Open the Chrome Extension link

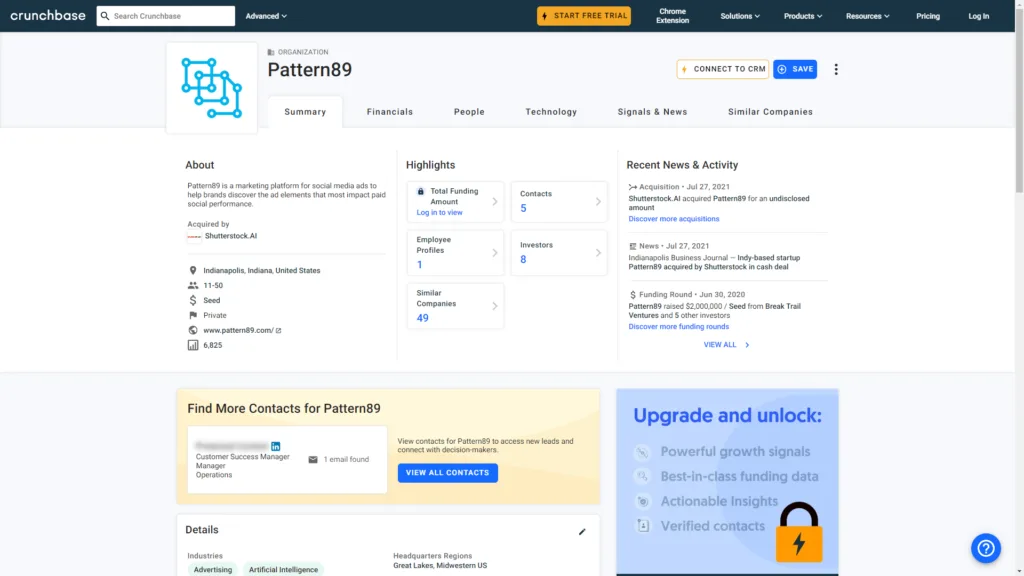(x=672, y=16)
